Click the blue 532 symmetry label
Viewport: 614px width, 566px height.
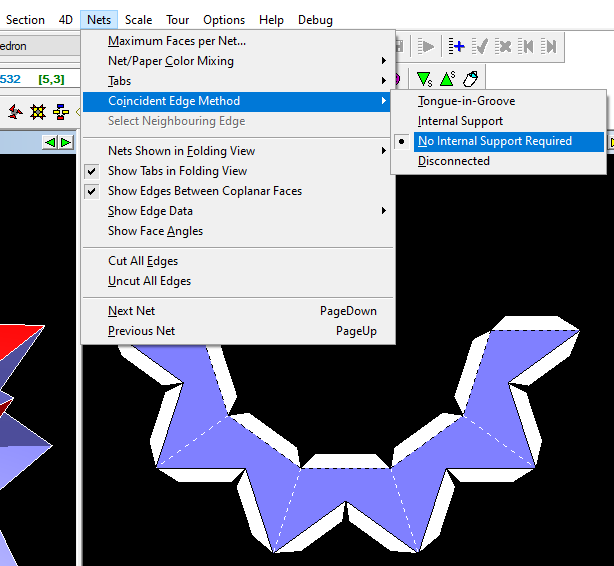(x=10, y=79)
